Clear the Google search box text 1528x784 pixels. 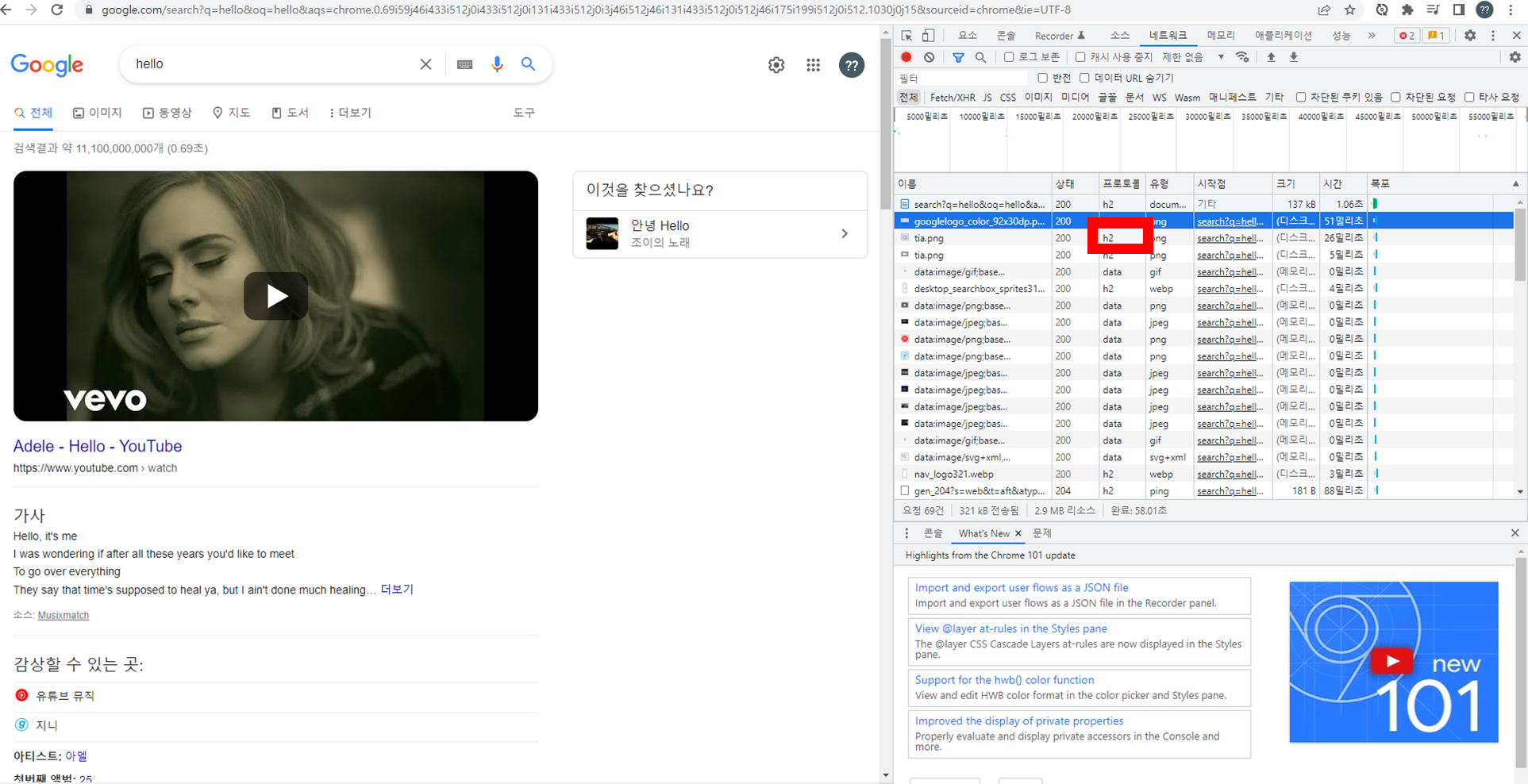pos(425,64)
